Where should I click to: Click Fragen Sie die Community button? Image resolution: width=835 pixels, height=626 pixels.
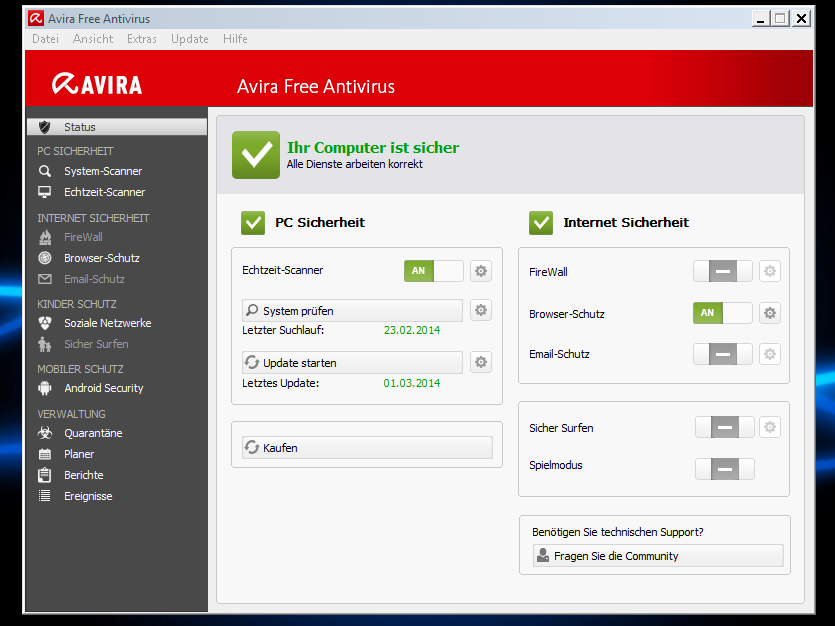click(x=658, y=556)
